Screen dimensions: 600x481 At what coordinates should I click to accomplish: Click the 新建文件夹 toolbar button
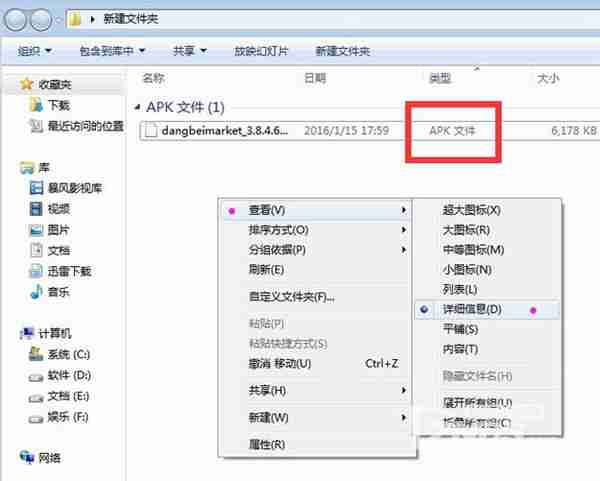(343, 51)
